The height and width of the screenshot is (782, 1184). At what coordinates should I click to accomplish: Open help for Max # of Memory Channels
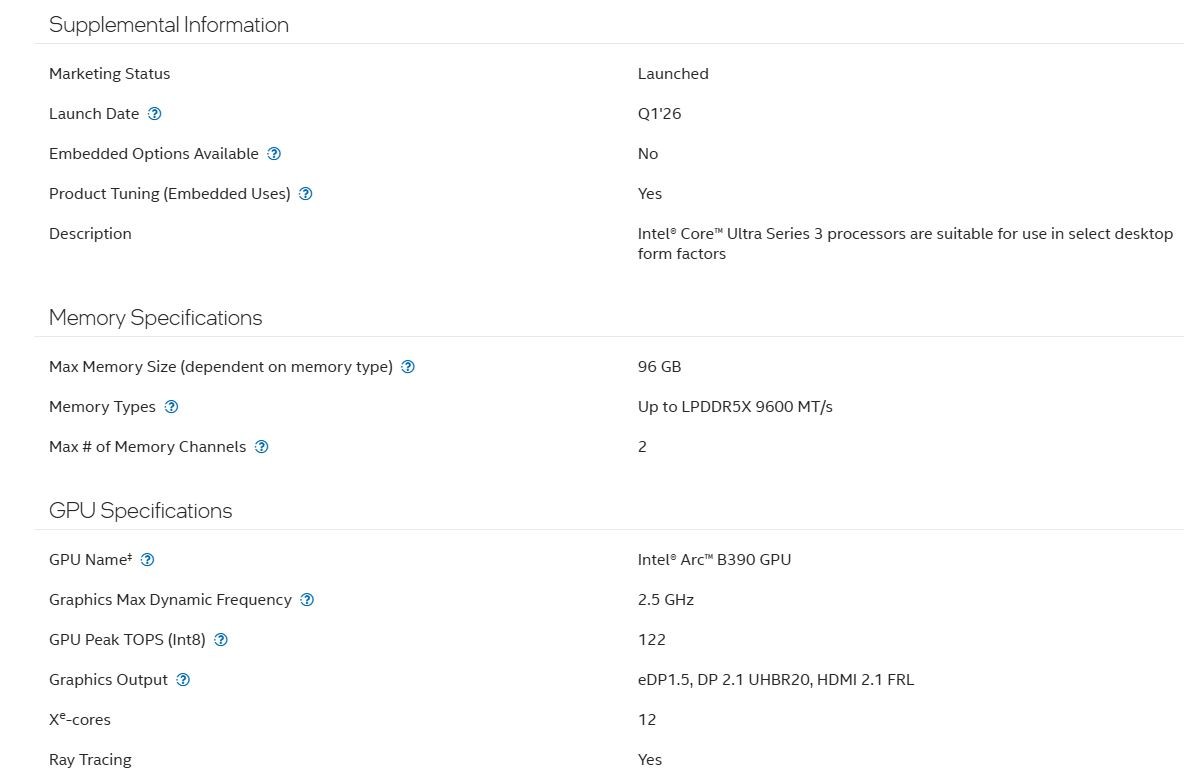tap(262, 447)
